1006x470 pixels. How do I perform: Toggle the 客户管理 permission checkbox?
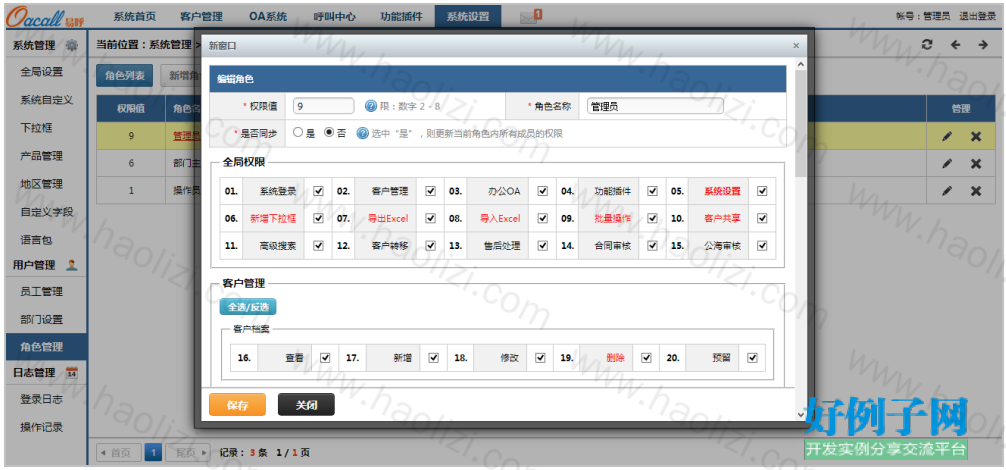click(x=431, y=191)
